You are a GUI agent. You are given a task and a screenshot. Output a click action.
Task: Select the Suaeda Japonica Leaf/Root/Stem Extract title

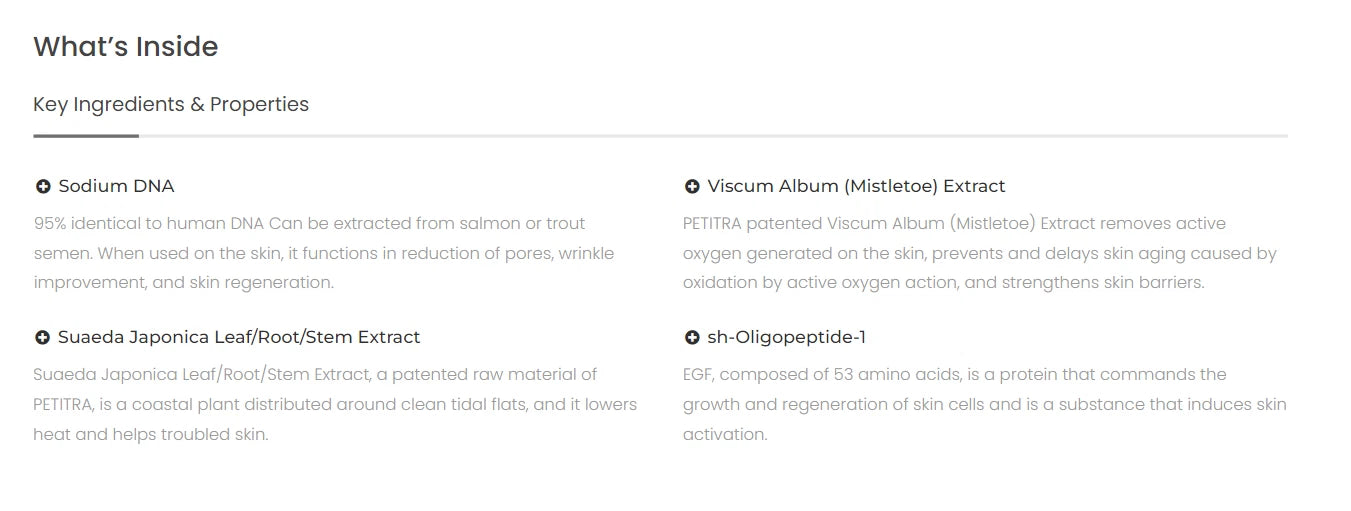coord(239,337)
